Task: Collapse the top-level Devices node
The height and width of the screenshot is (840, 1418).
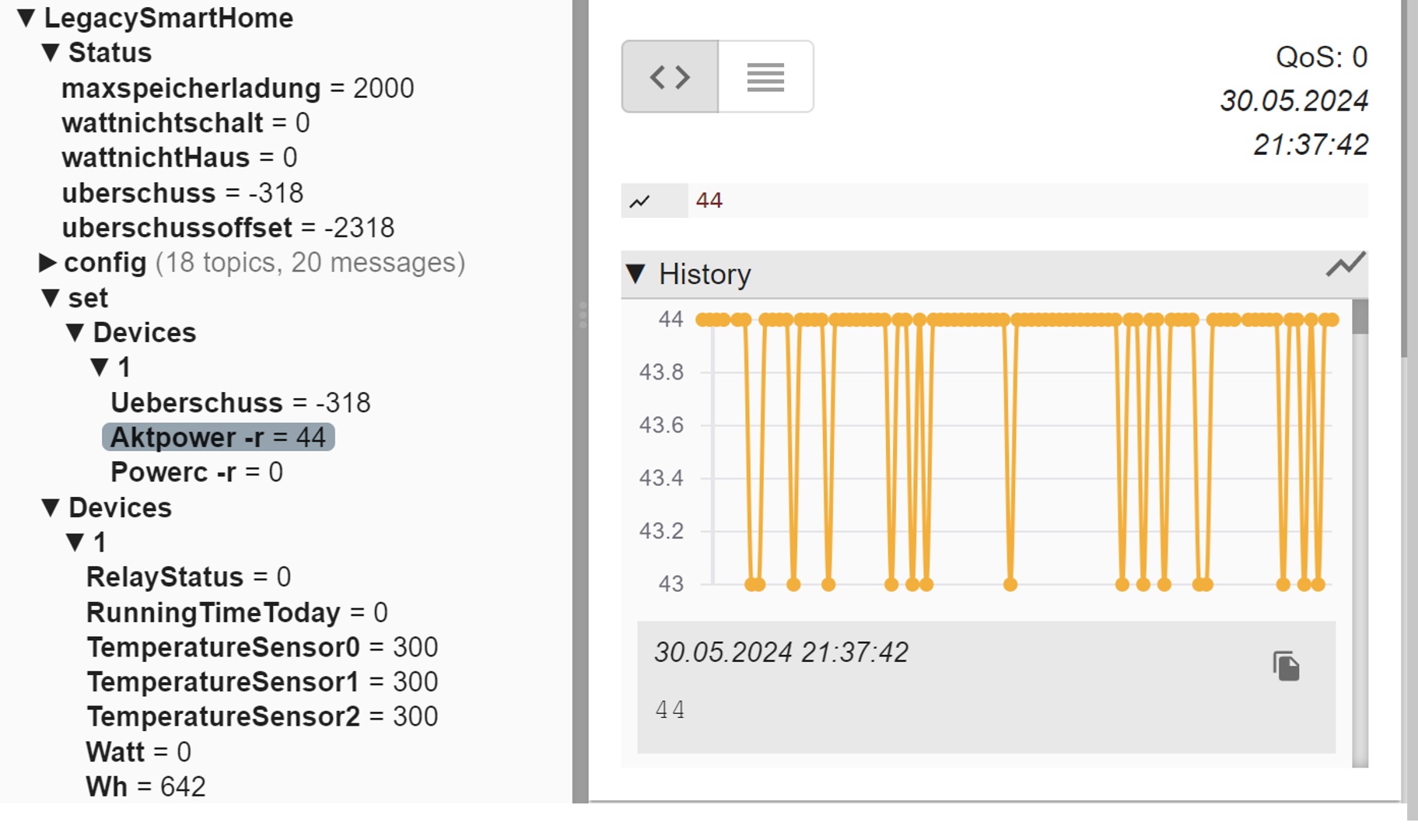Action: [x=51, y=508]
